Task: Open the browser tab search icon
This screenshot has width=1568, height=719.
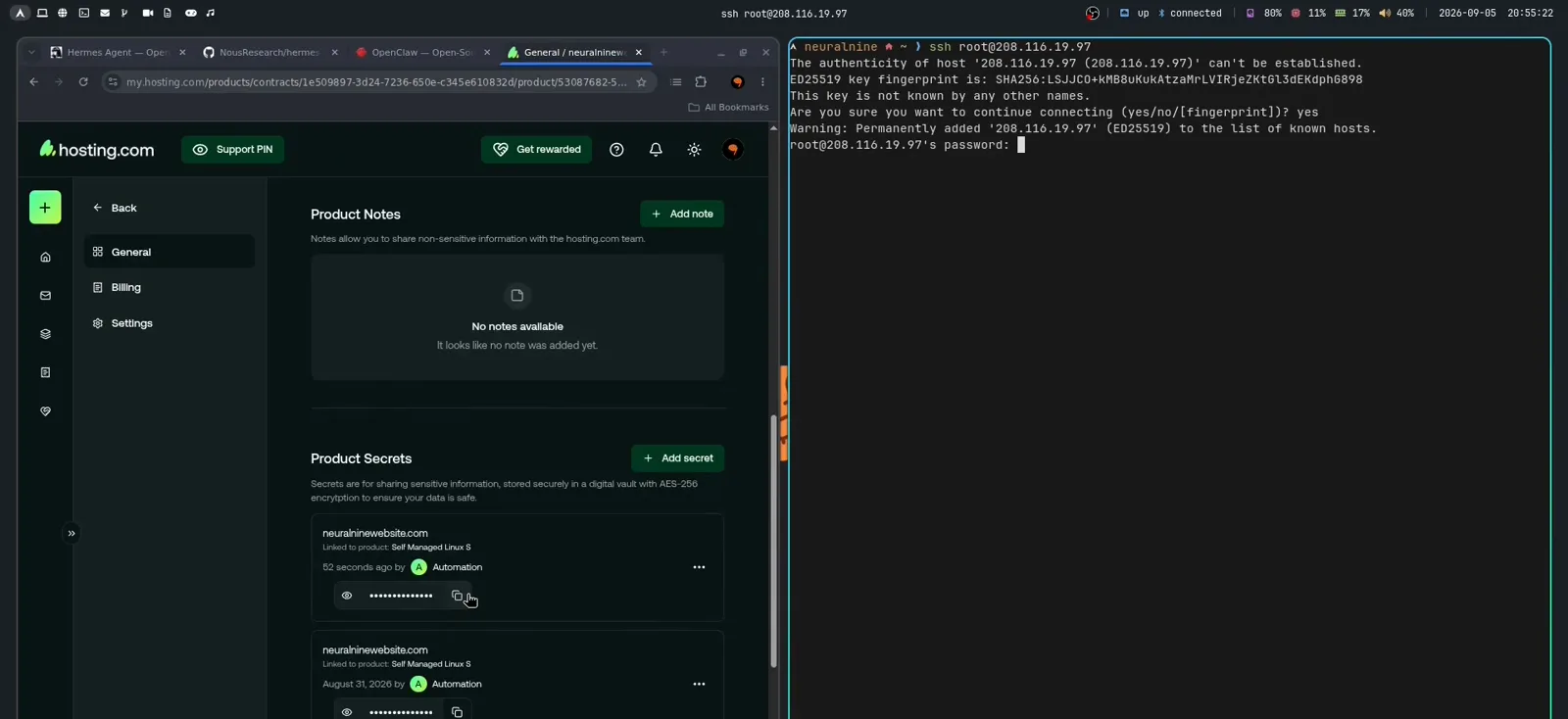Action: pyautogui.click(x=676, y=82)
